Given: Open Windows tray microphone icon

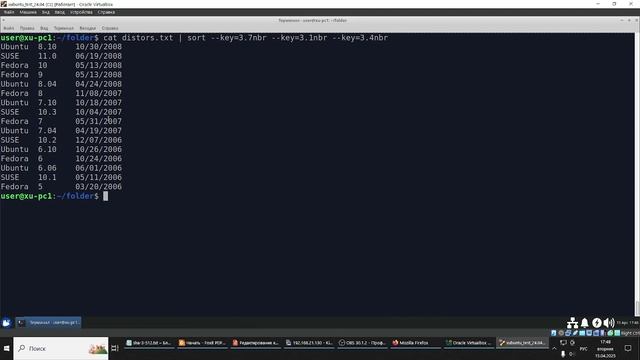Looking at the screenshot, I should (563, 354).
